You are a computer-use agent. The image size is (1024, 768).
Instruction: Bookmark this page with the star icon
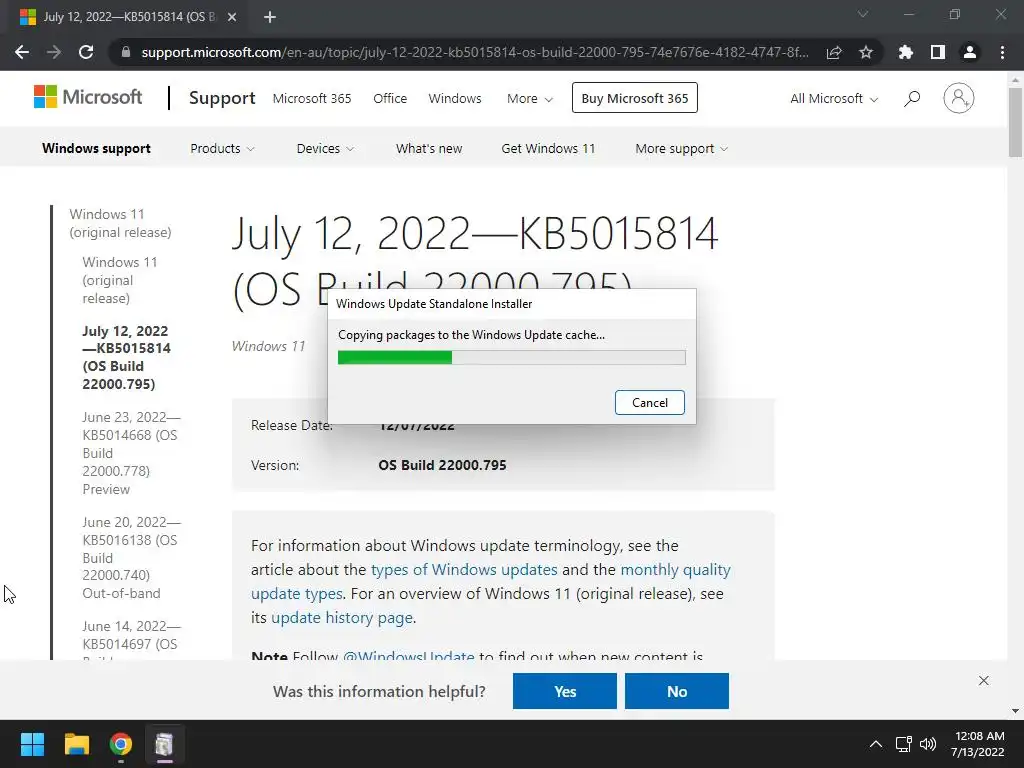866,52
